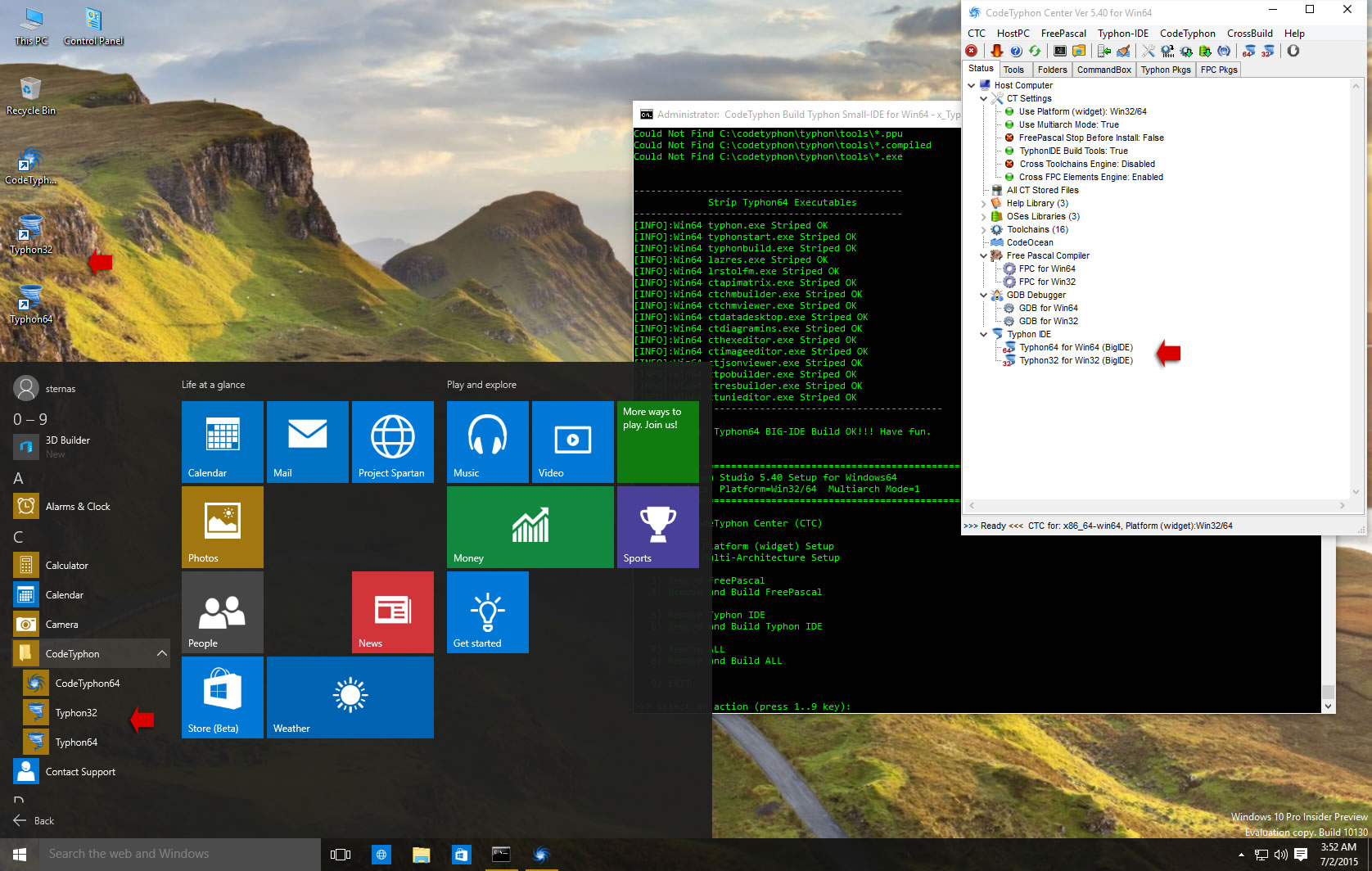Select Typhon32 for Win32 (BigIDE) item

pyautogui.click(x=1076, y=360)
